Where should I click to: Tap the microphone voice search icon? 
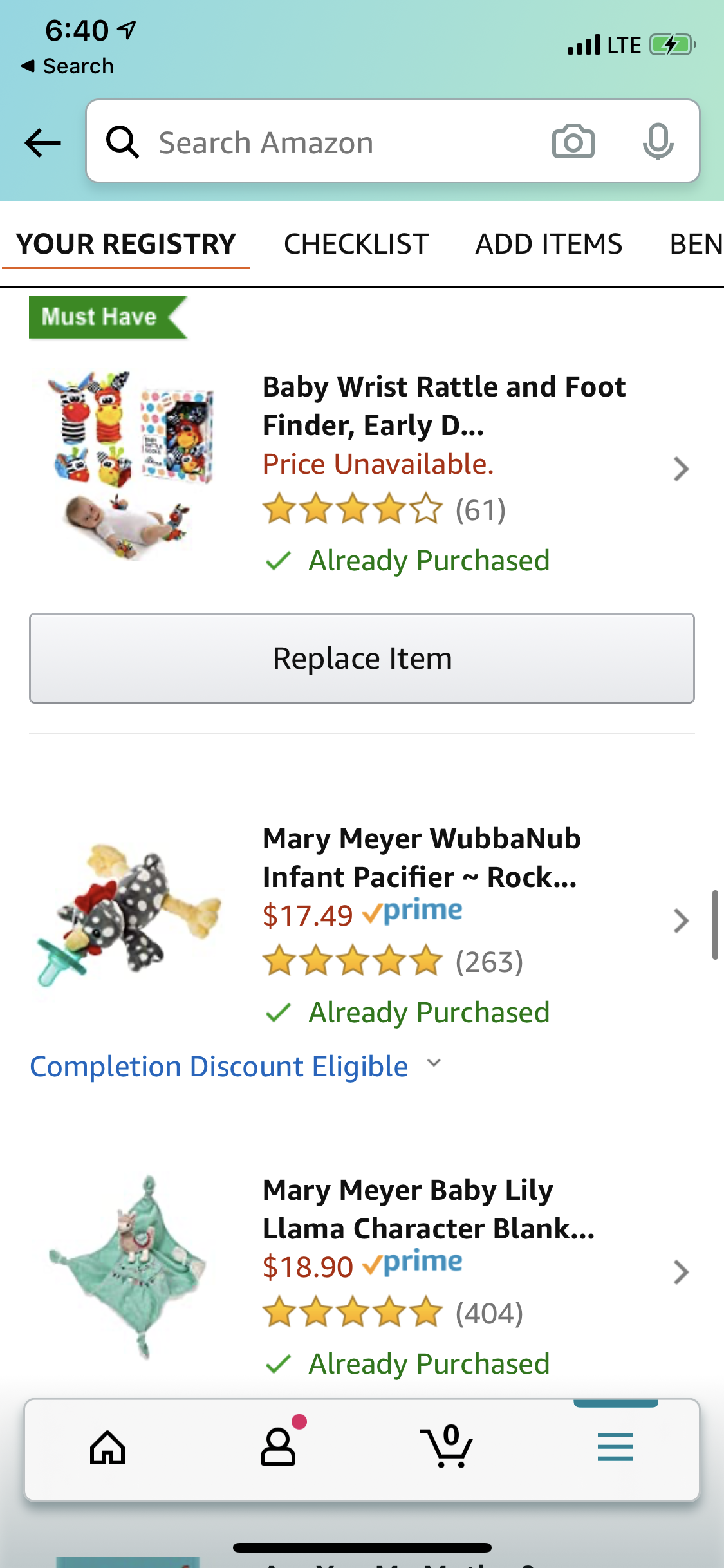click(658, 142)
